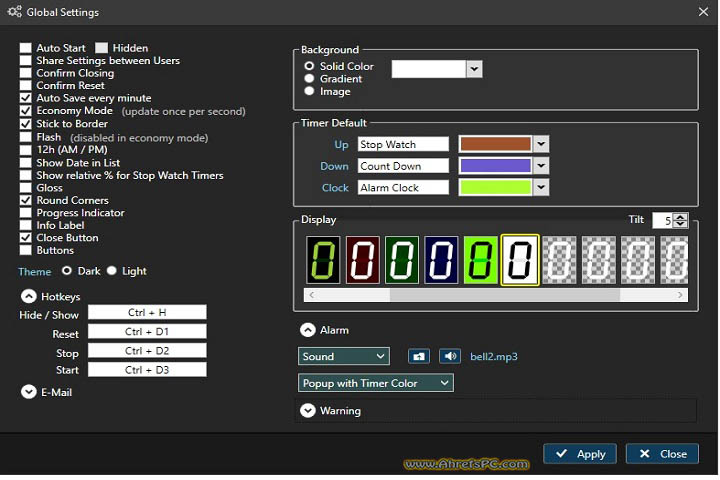Set the Hide / Show hotkey field
The width and height of the screenshot is (720, 480).
147,312
